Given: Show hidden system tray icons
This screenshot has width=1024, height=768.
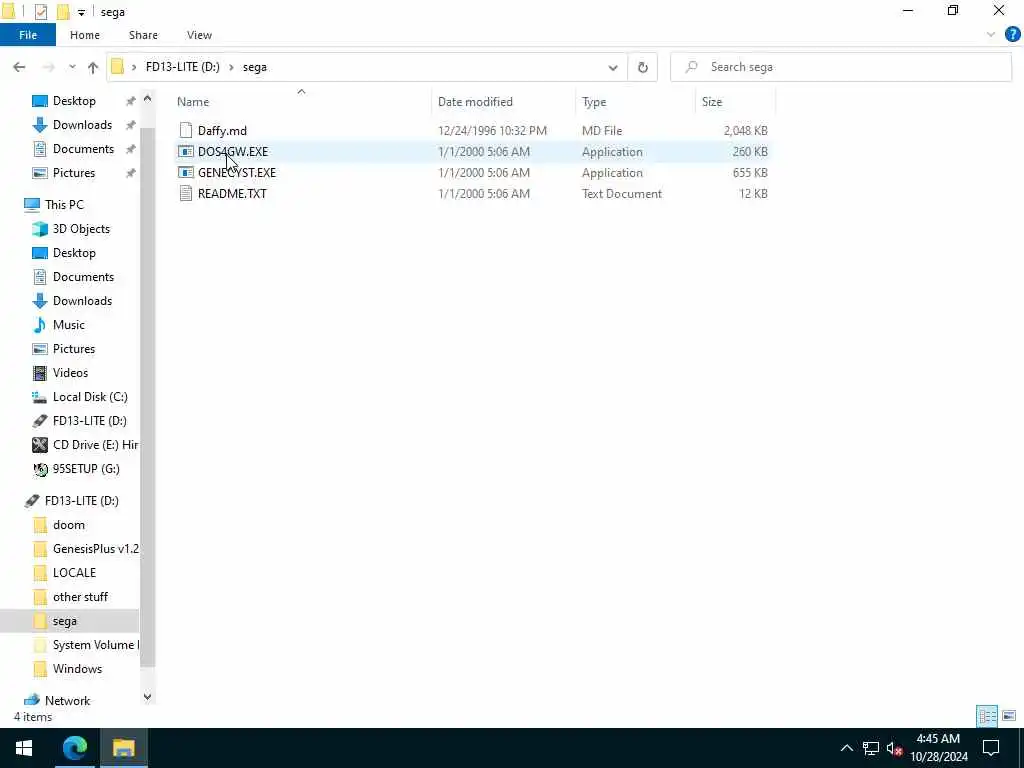Looking at the screenshot, I should point(846,748).
